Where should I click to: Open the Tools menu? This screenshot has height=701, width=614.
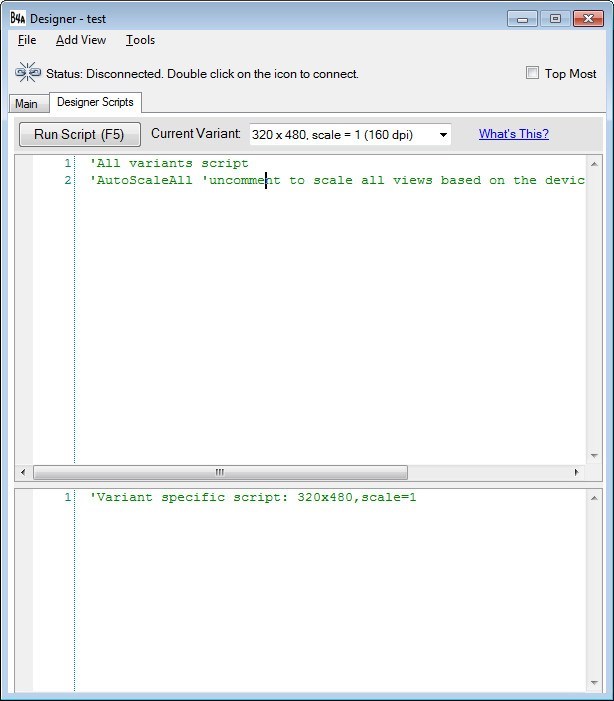[x=140, y=40]
